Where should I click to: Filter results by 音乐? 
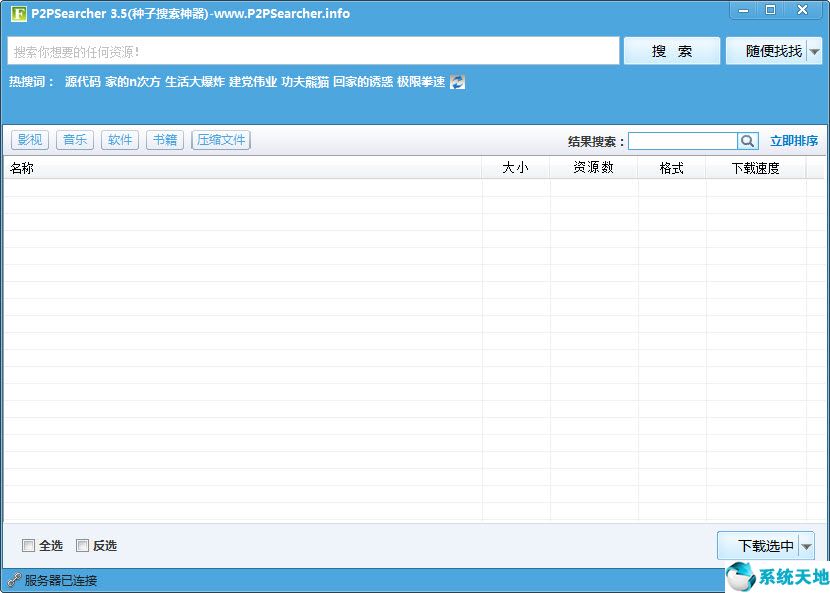(75, 140)
